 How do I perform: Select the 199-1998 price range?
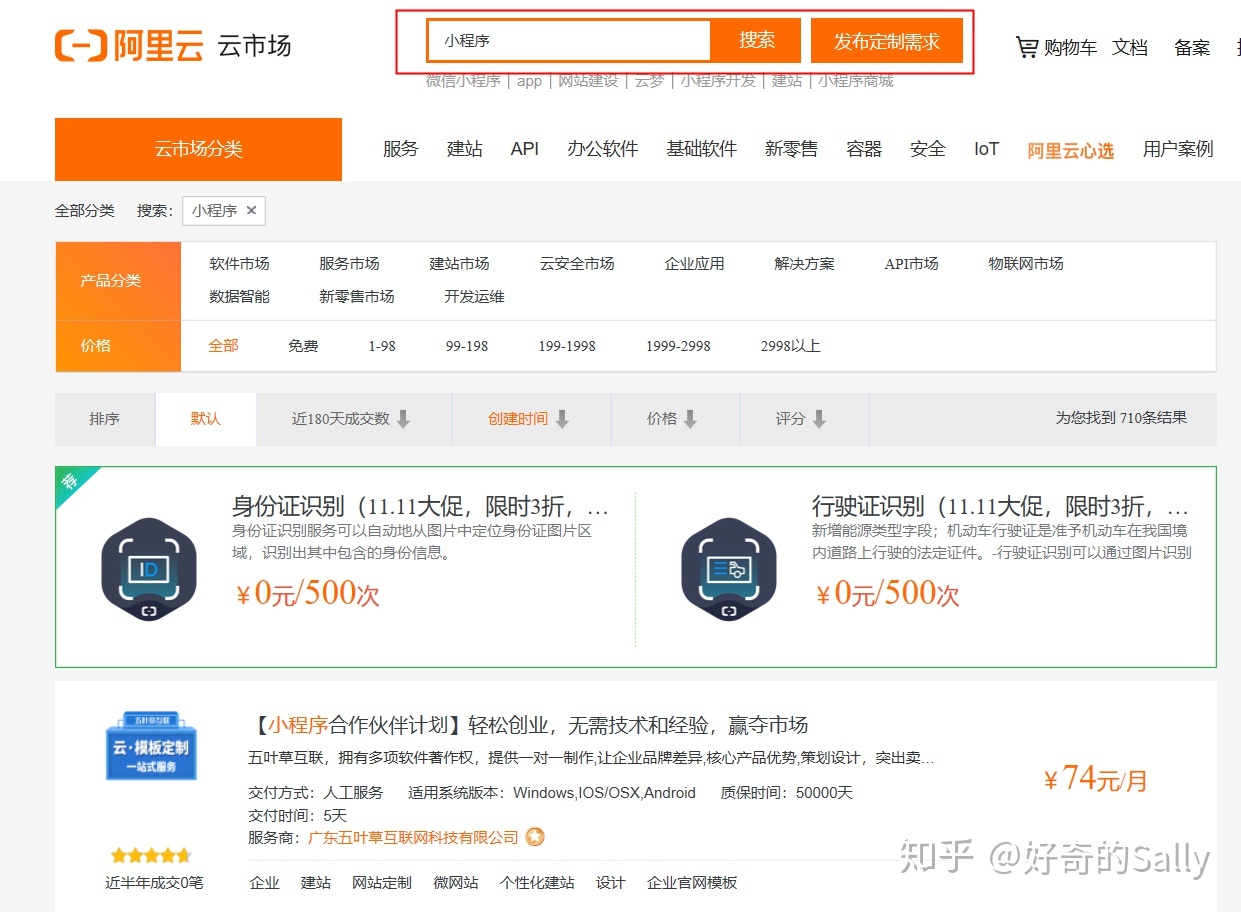click(x=567, y=346)
